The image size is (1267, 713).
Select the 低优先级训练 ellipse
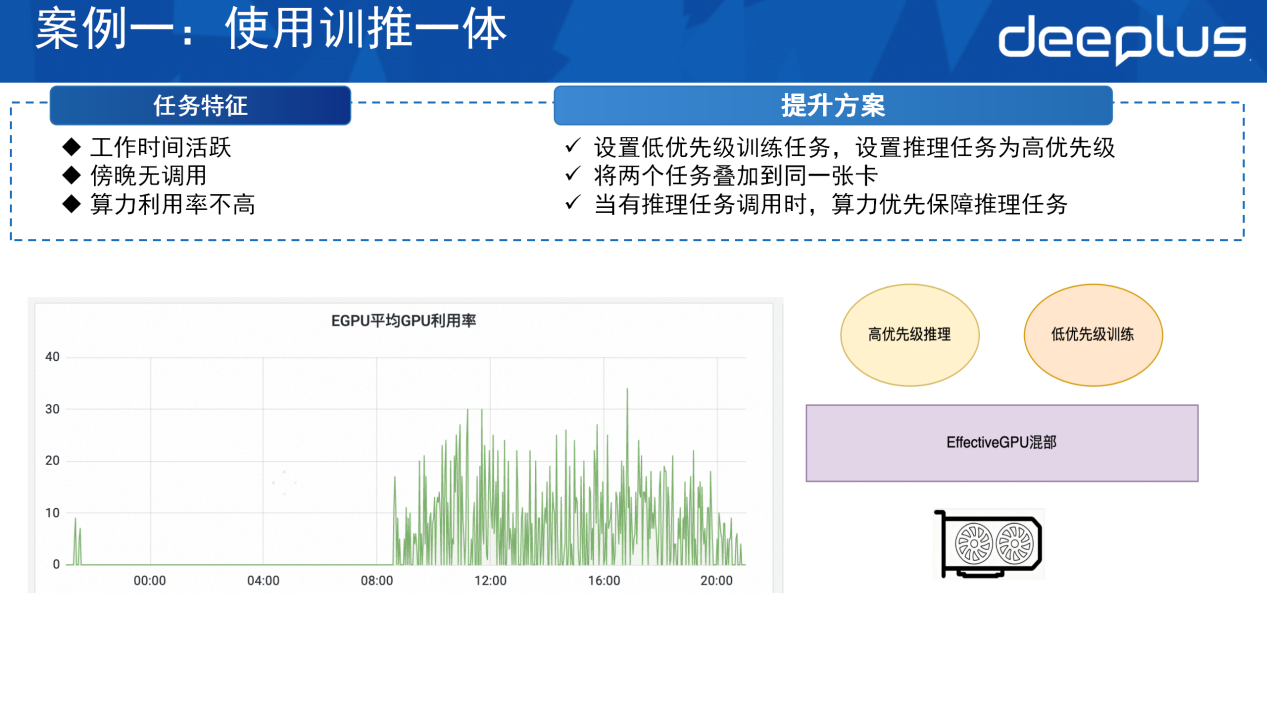[1093, 335]
